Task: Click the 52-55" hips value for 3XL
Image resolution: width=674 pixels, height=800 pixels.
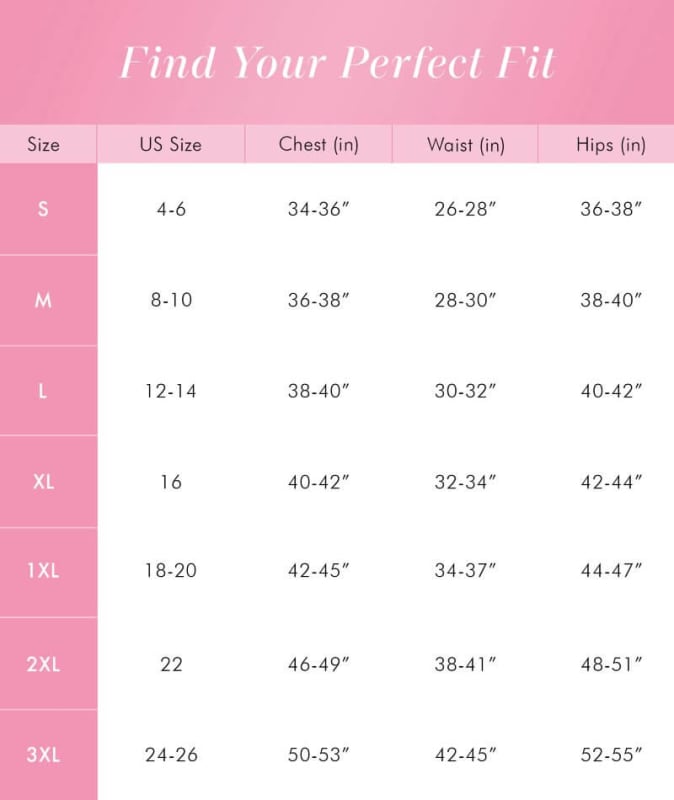Action: coord(611,755)
